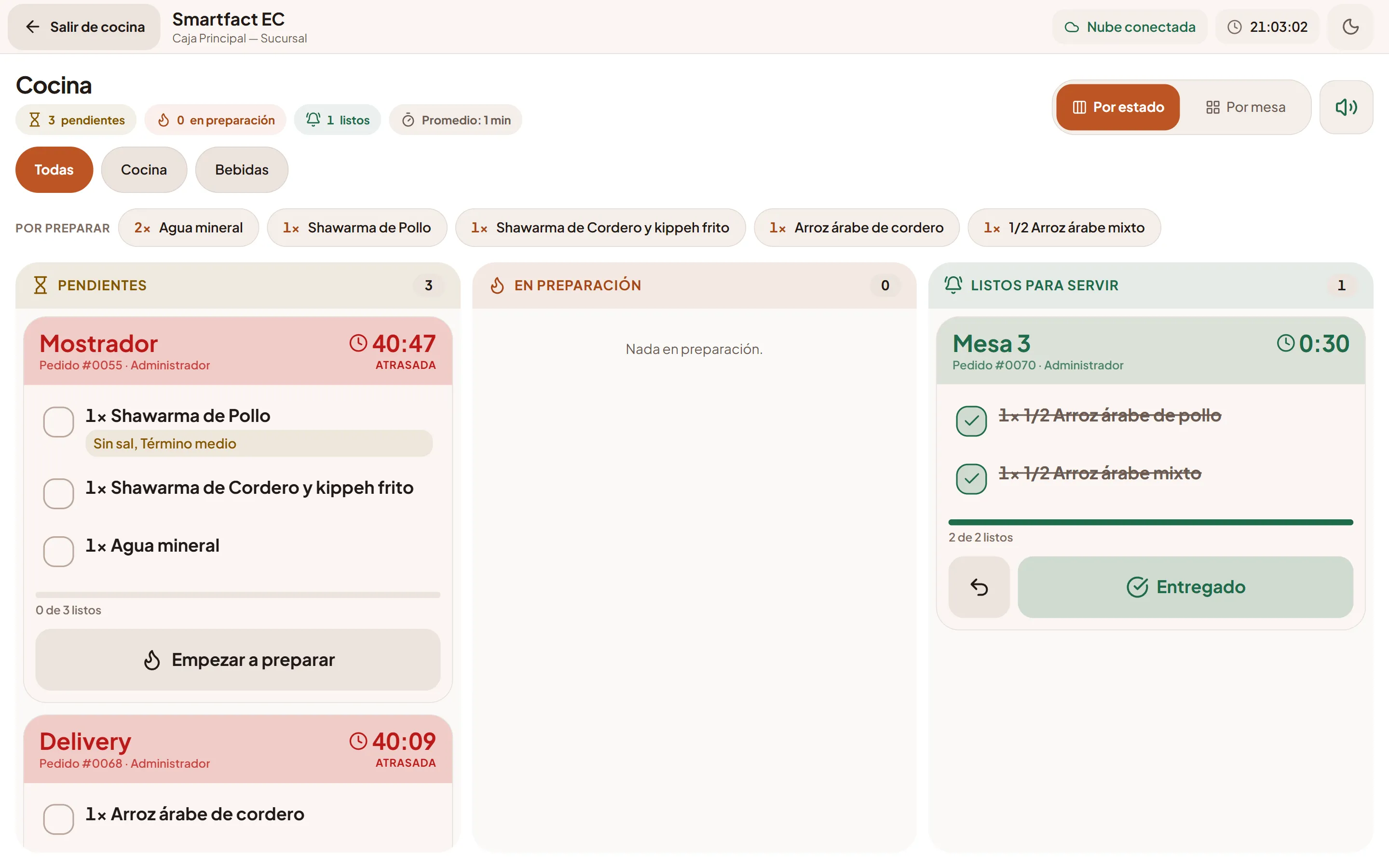Uncheck 1/2 Arroz árabe de pollo
The height and width of the screenshot is (868, 1389).
point(971,421)
